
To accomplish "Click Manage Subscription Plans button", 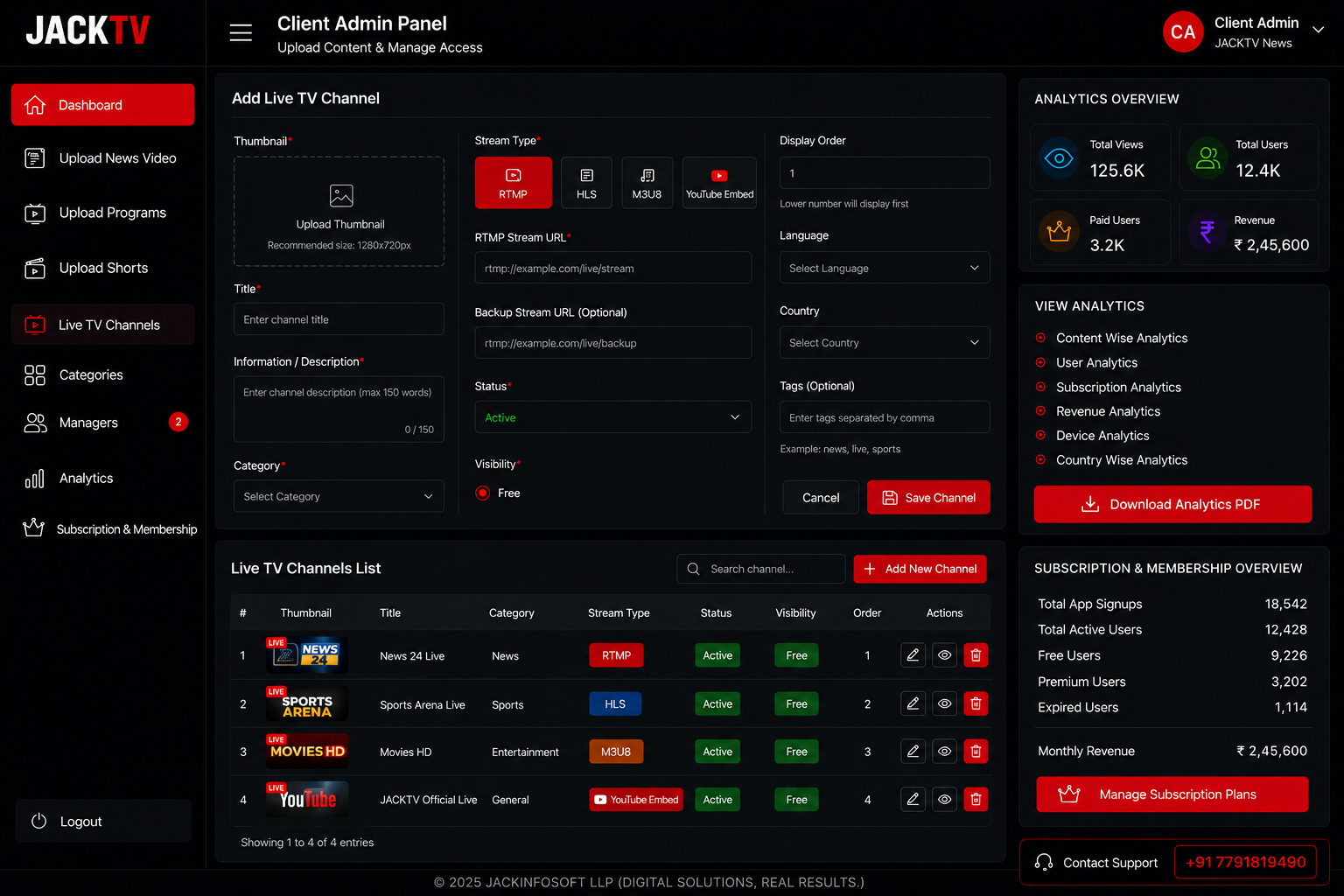I will click(x=1172, y=794).
